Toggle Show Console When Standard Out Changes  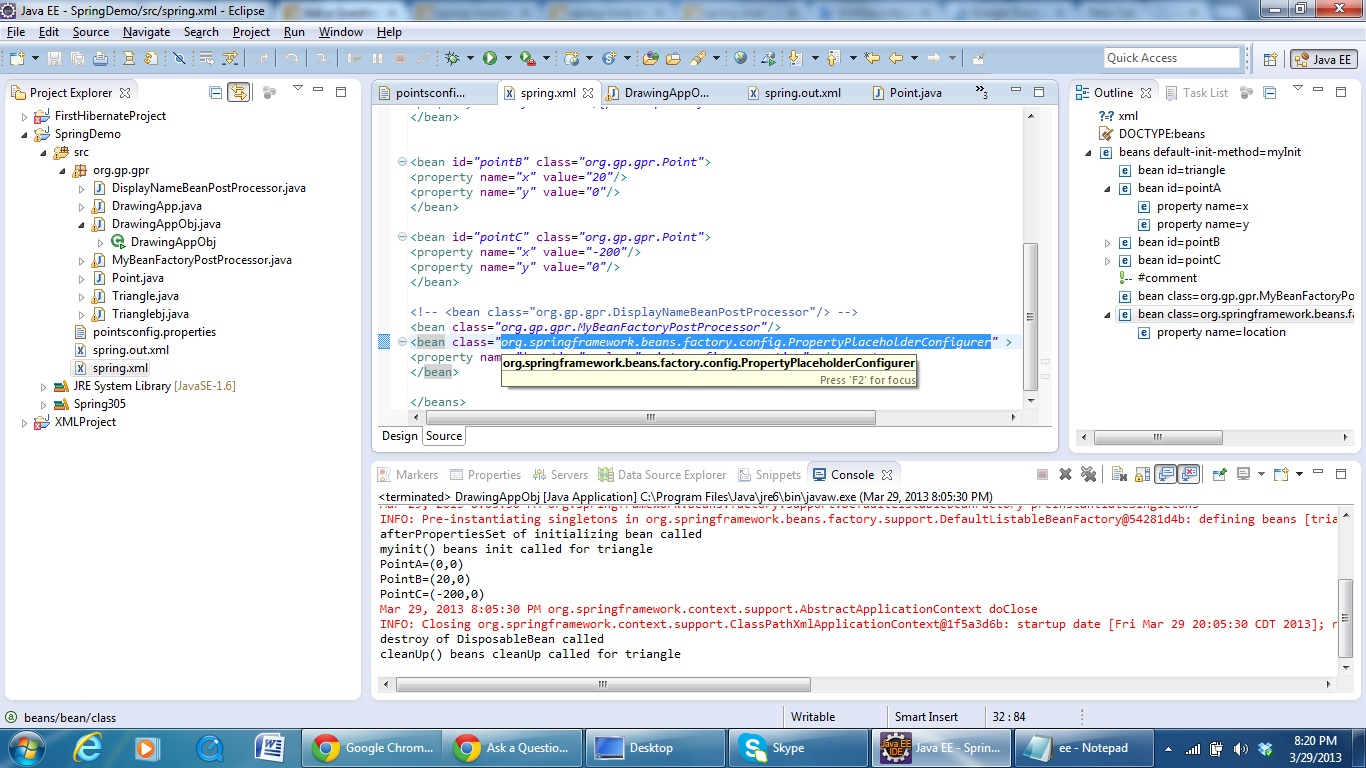click(x=1166, y=474)
